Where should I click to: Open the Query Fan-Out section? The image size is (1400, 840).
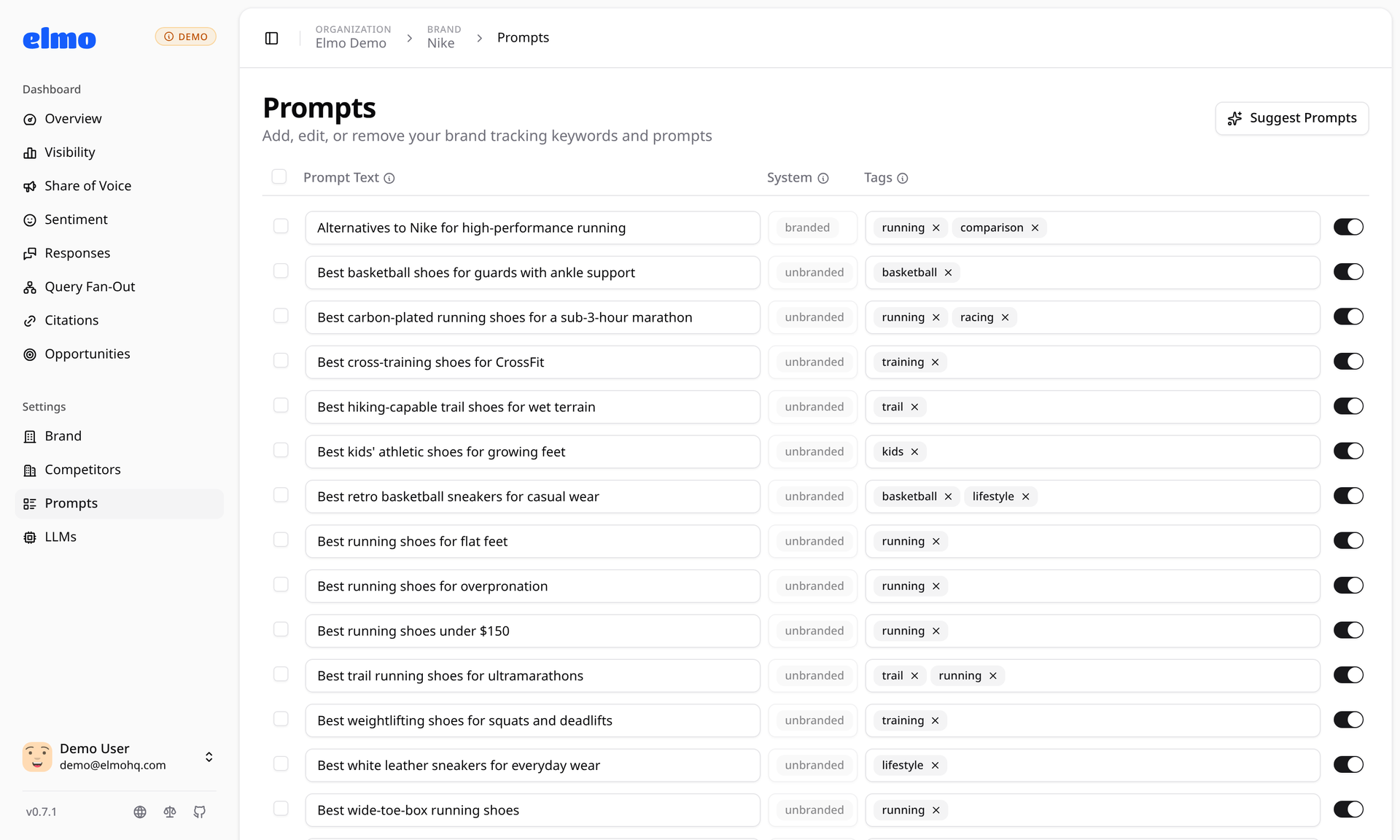[90, 287]
